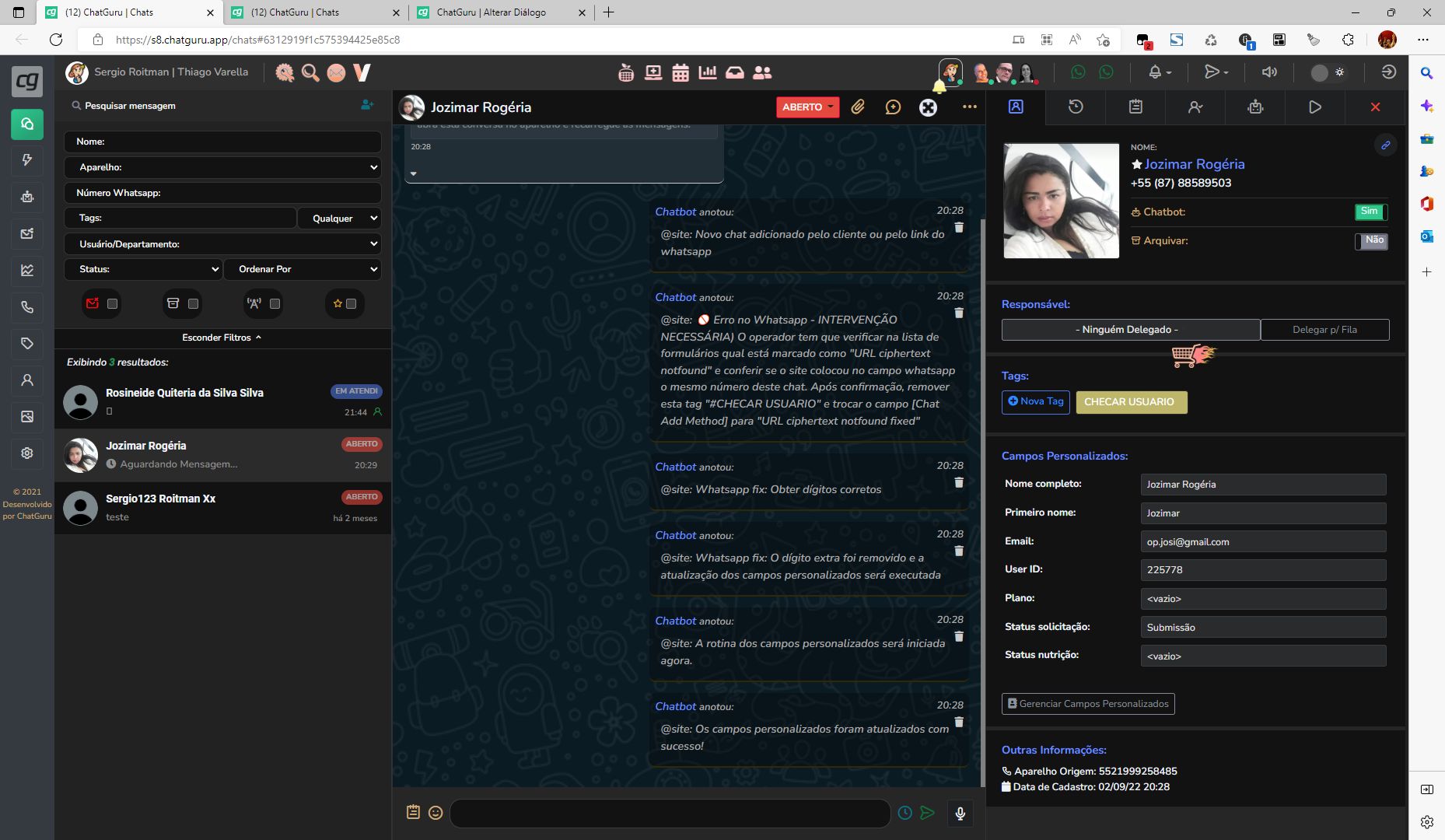Viewport: 1445px width, 840px height.
Task: Toggle the Arquivar 'Não' switch
Action: coord(1371,240)
